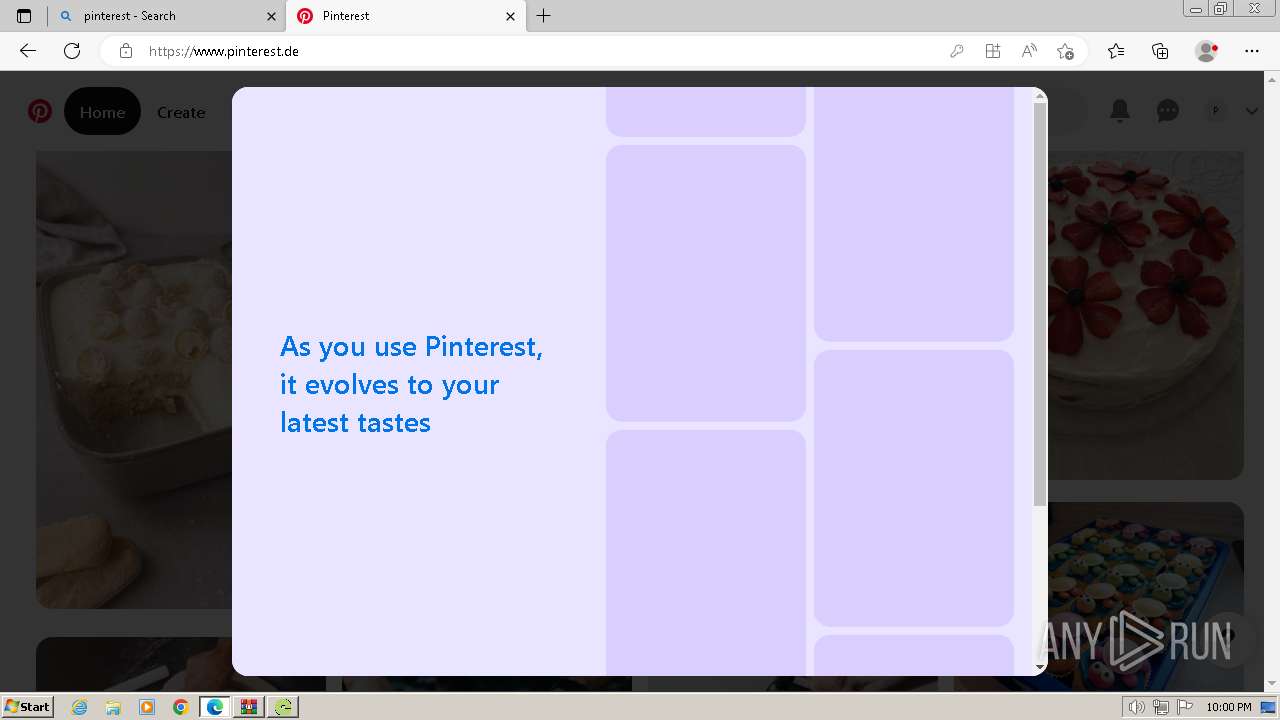Open File Explorer from the taskbar
This screenshot has width=1280, height=720.
[x=113, y=707]
